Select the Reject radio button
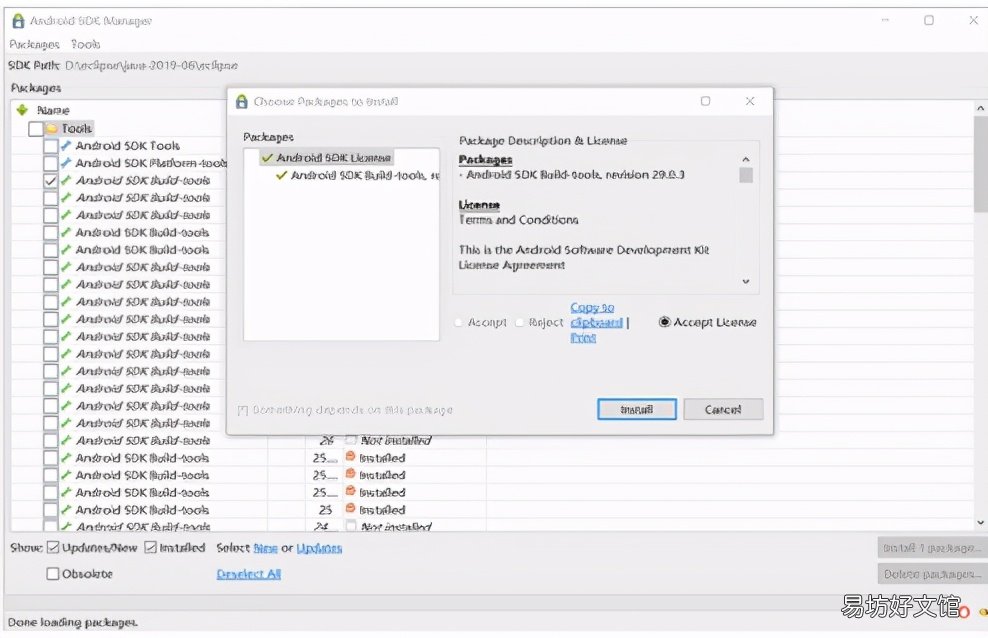The height and width of the screenshot is (638, 988). point(519,322)
